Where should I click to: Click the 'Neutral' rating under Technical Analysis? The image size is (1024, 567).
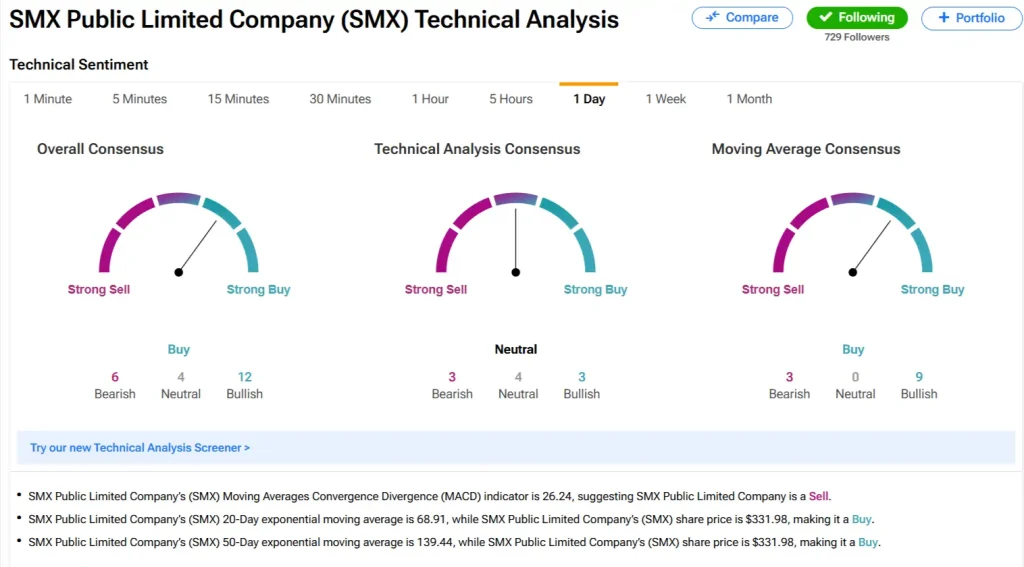pyautogui.click(x=516, y=349)
